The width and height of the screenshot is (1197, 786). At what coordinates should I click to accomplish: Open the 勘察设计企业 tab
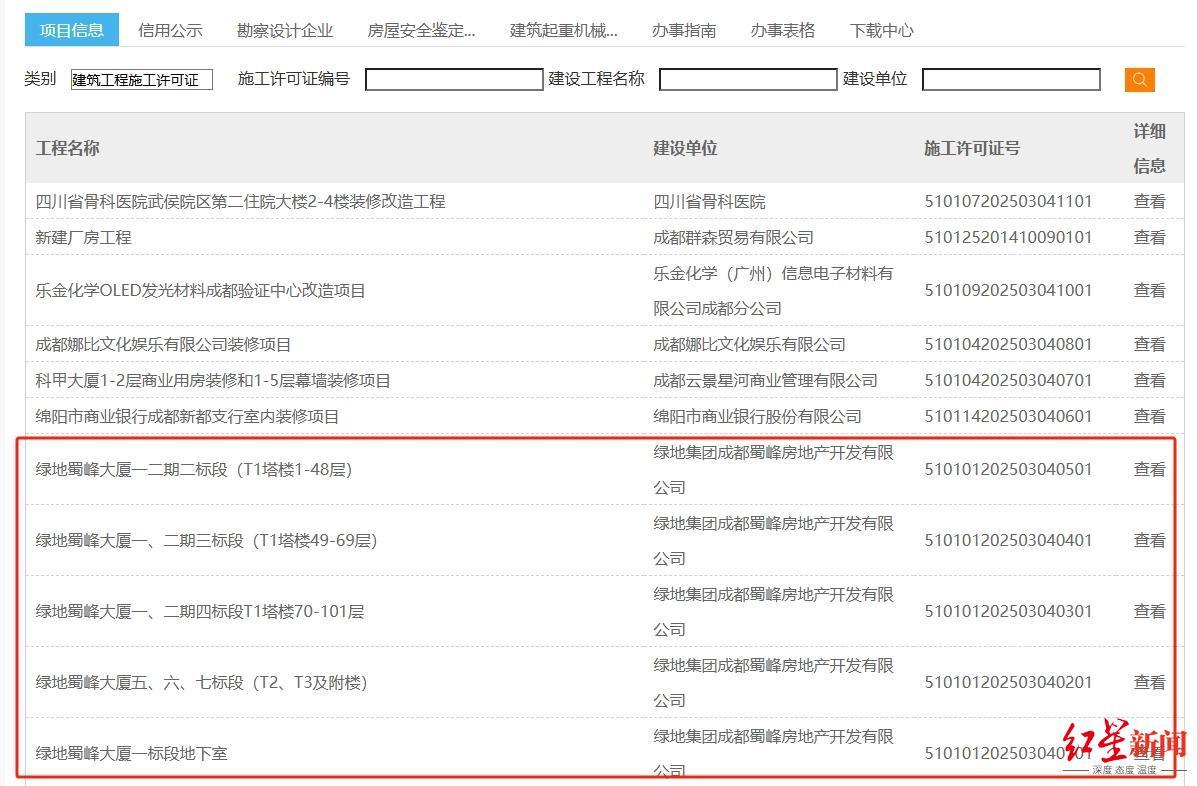(285, 31)
